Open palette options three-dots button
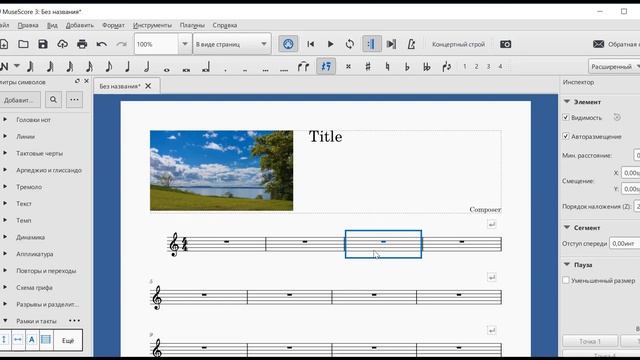The width and height of the screenshot is (640, 360). [x=74, y=100]
